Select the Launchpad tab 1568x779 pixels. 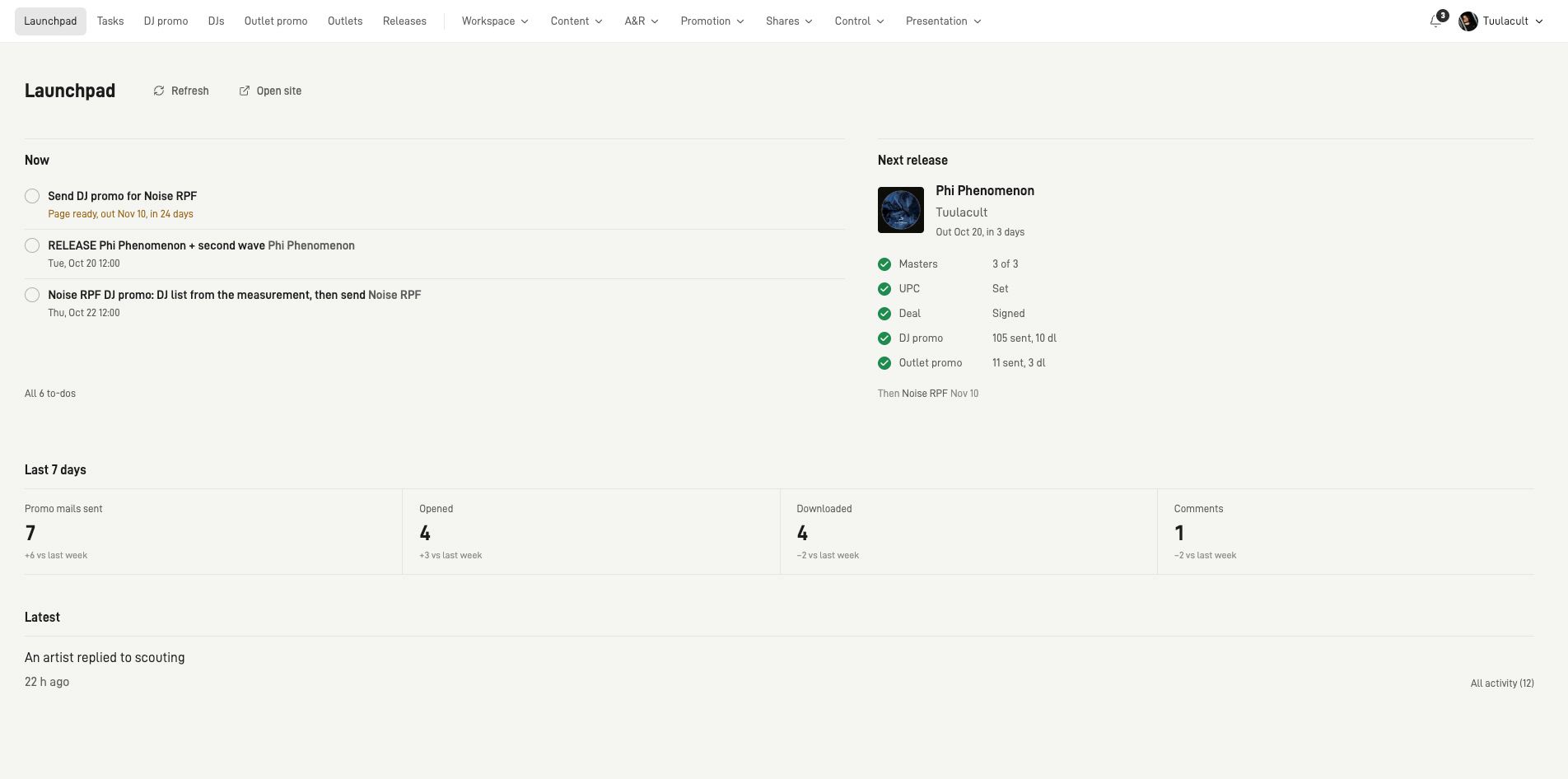(x=50, y=21)
